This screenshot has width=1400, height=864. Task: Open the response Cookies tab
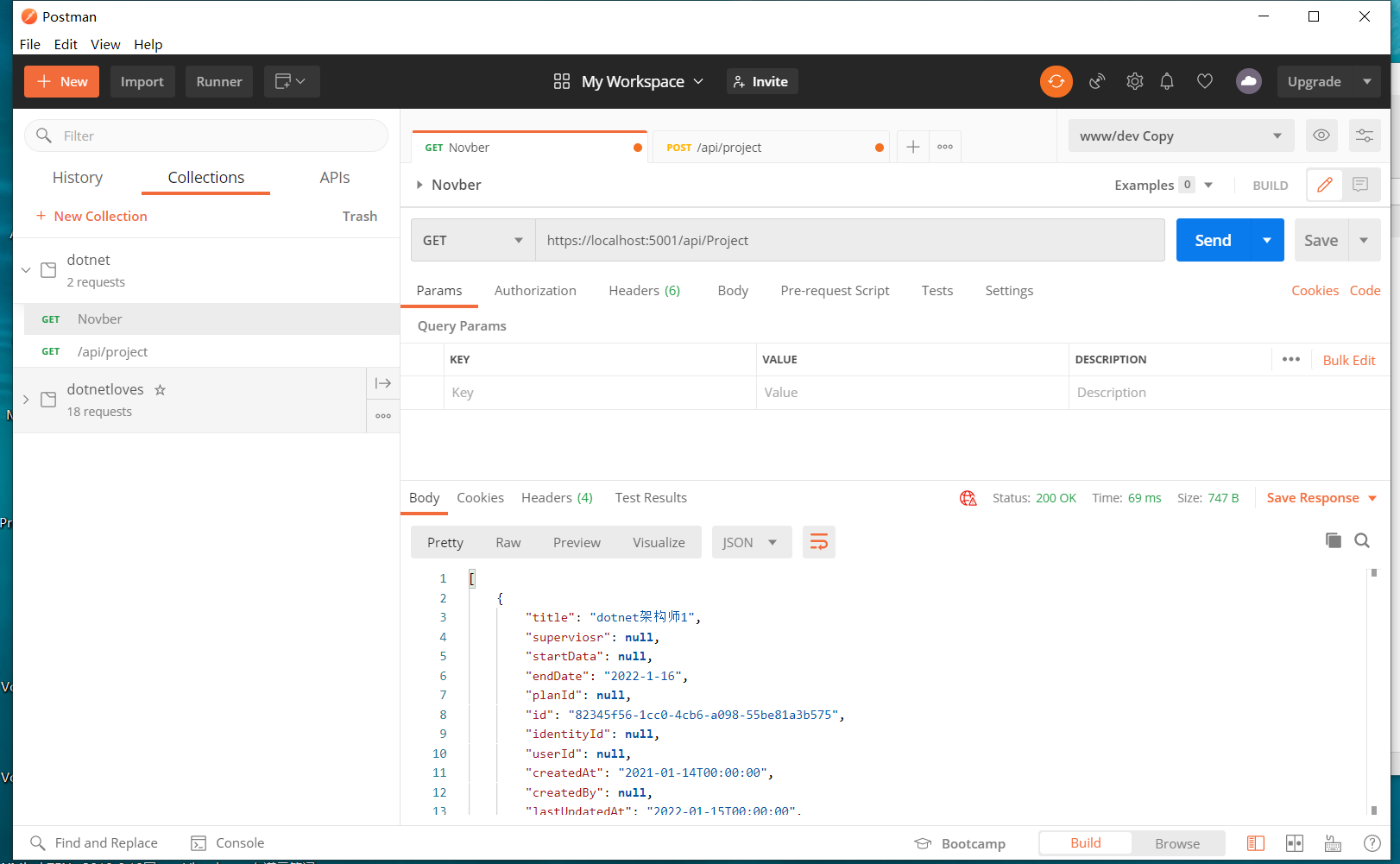480,498
